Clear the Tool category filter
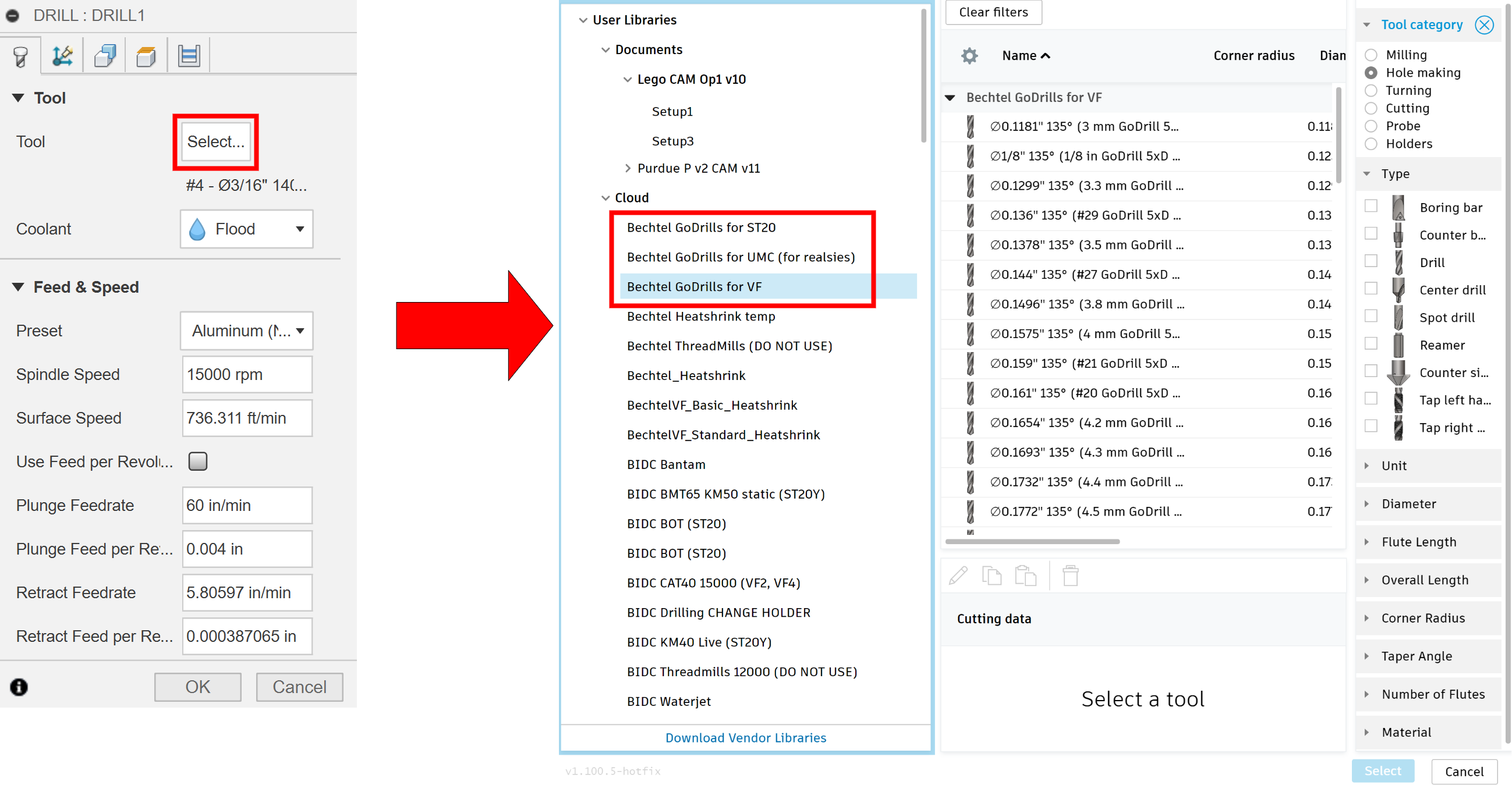This screenshot has width=1512, height=785. pyautogui.click(x=1483, y=25)
